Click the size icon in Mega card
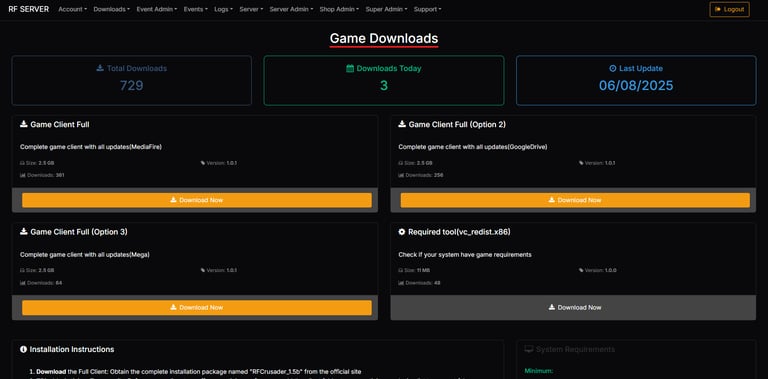This screenshot has width=768, height=379. [x=22, y=270]
